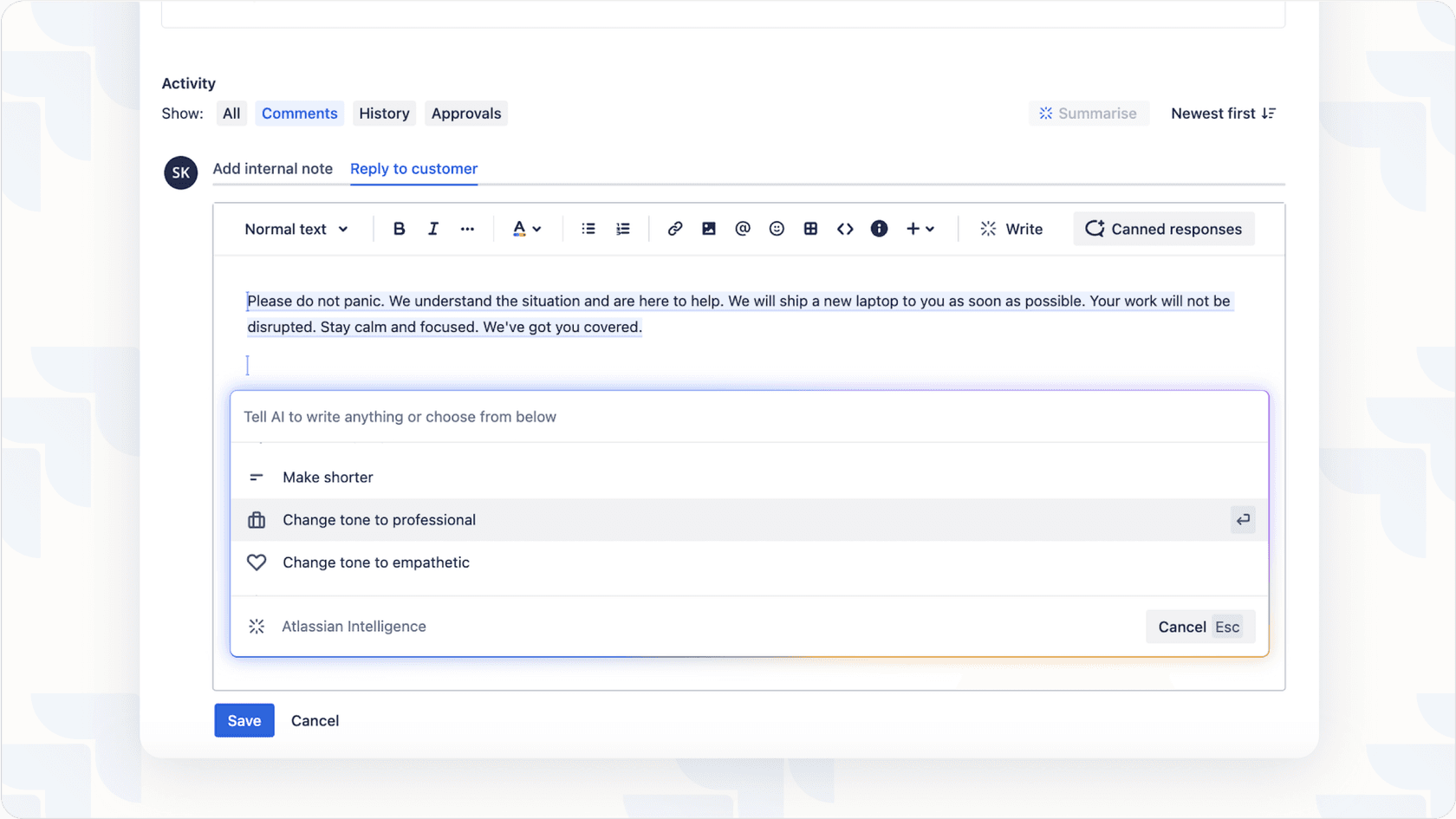Filter activity to show Approvals
The width and height of the screenshot is (1456, 819).
465,113
